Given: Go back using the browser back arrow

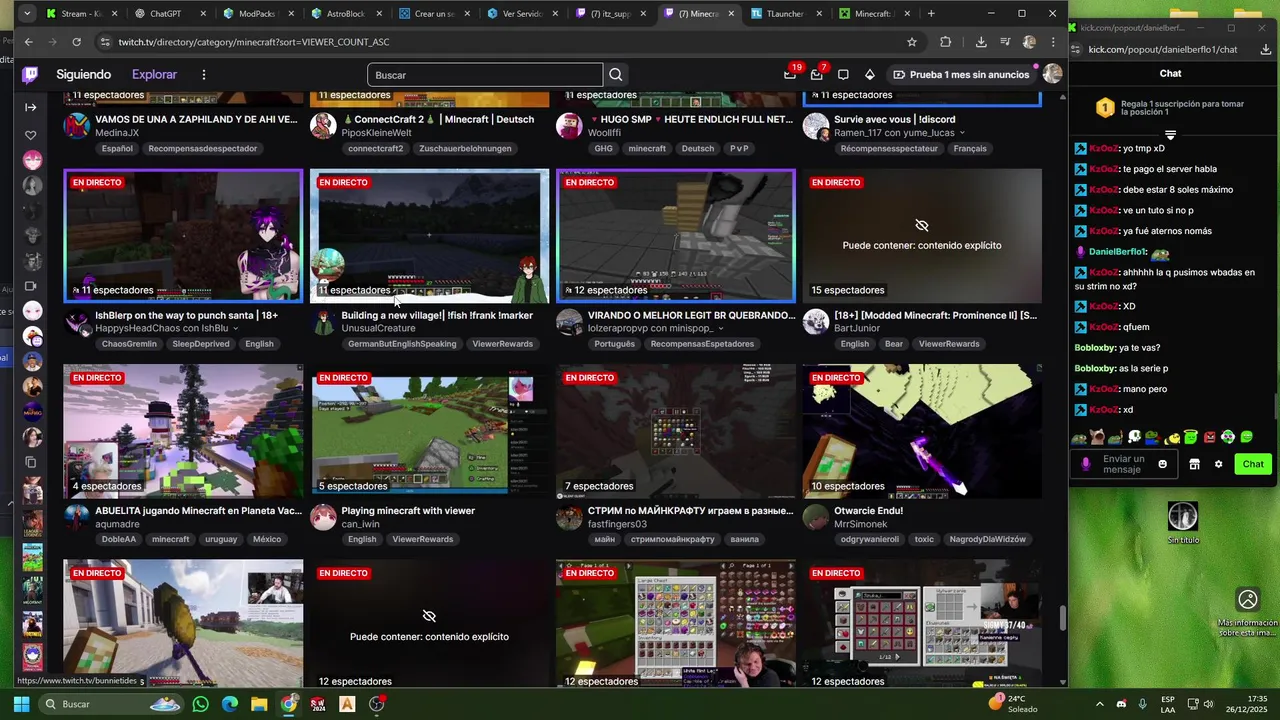Looking at the screenshot, I should (29, 42).
